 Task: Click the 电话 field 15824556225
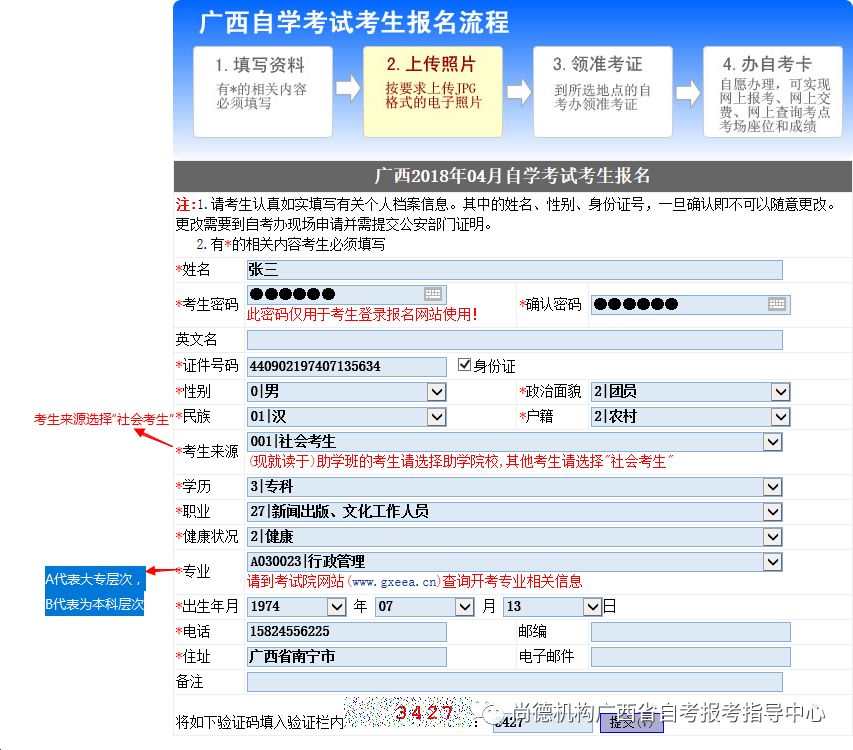pyautogui.click(x=347, y=631)
